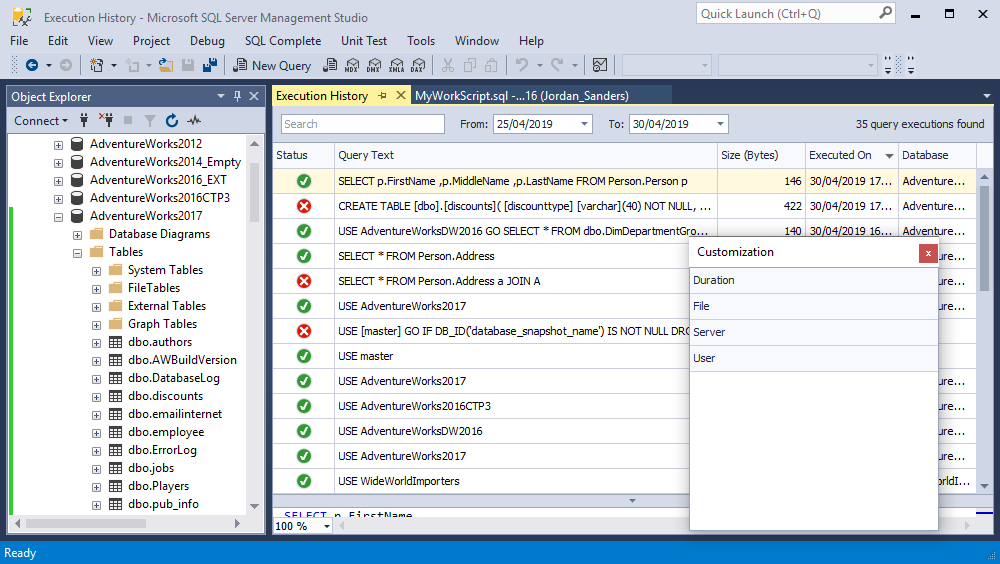1000x564 pixels.
Task: Open the From date picker dropdown
Action: tap(584, 124)
